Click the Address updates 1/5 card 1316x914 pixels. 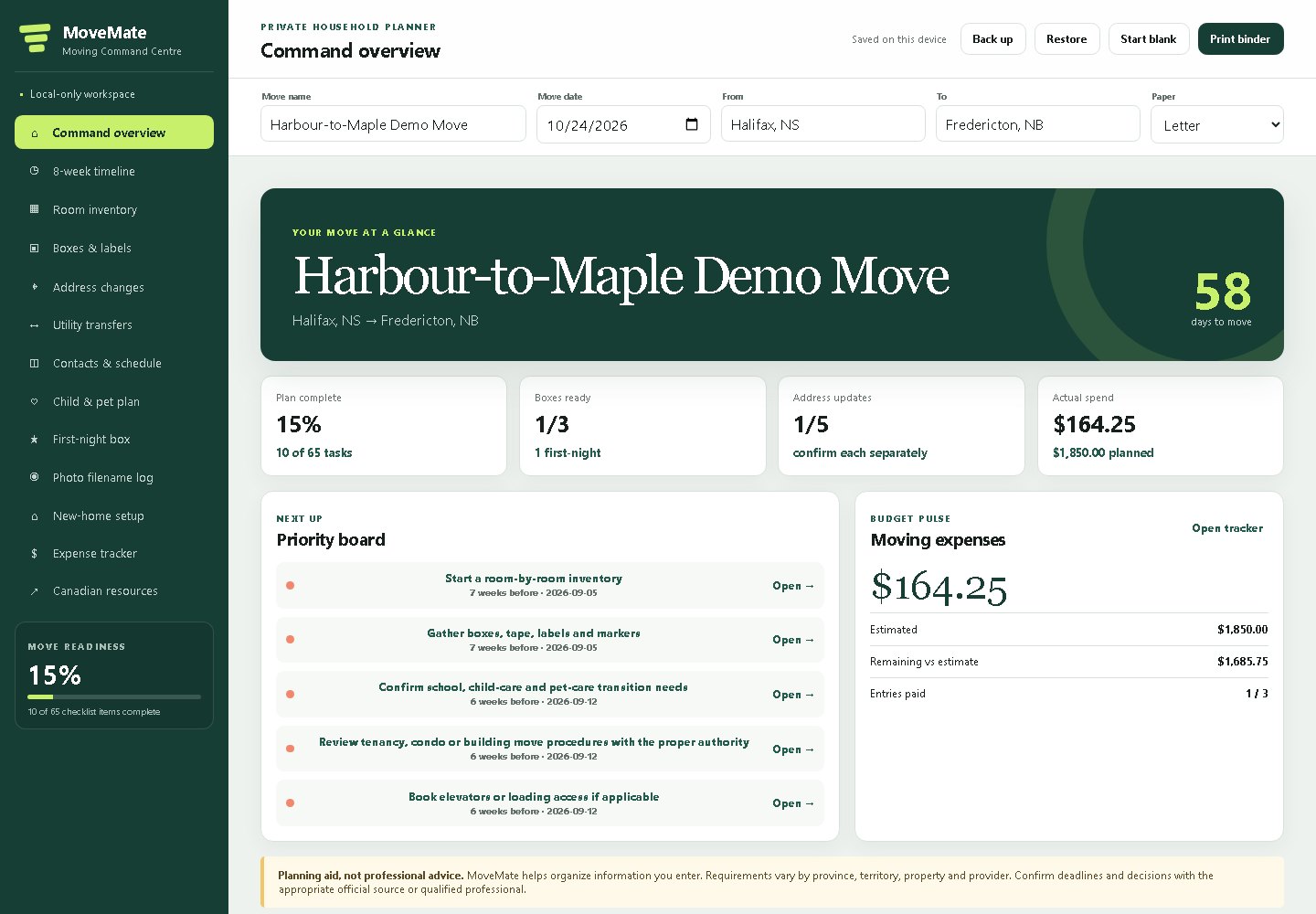coord(901,426)
